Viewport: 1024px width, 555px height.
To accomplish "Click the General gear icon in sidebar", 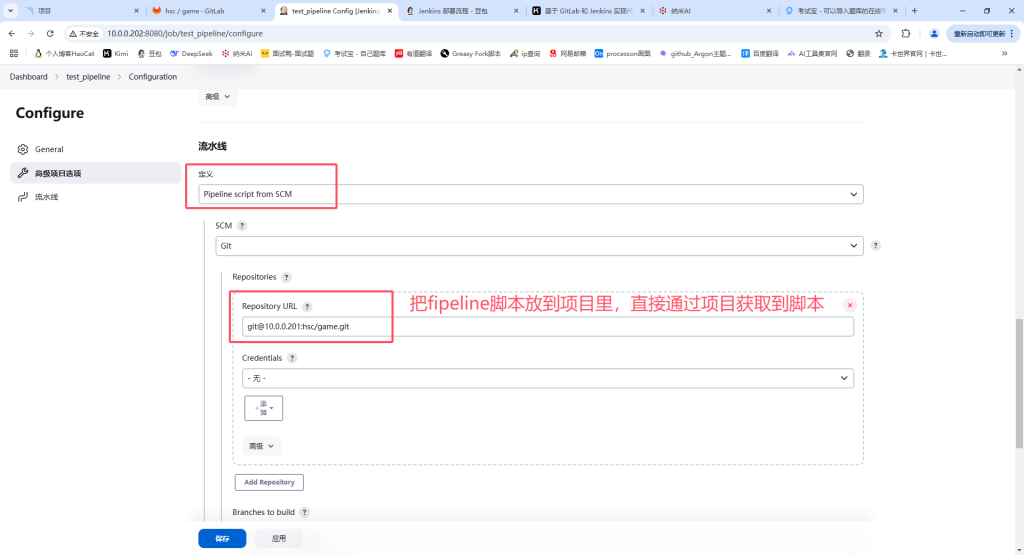I will coord(23,149).
